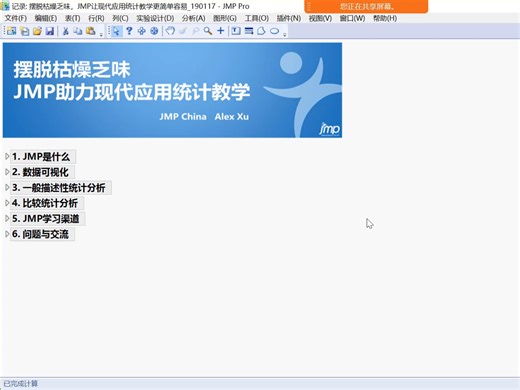
Task: Select the selection cross tool
Action: click(142, 31)
